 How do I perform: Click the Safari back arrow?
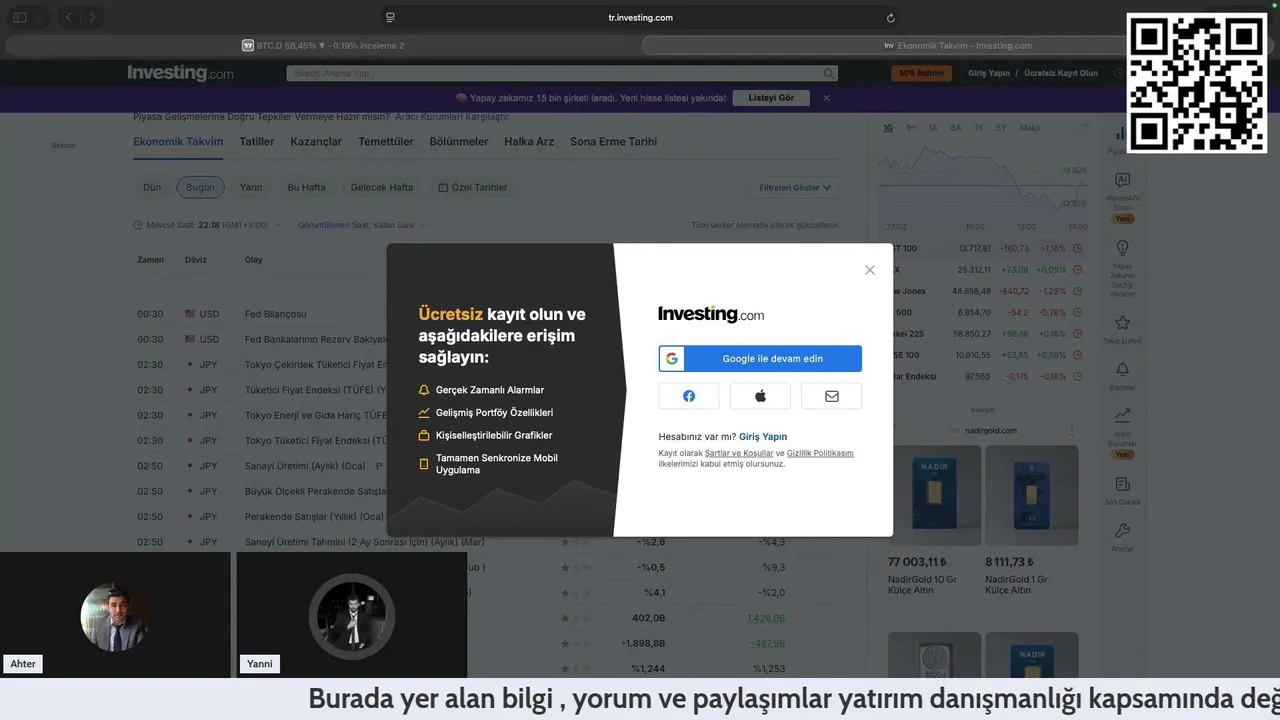point(69,17)
